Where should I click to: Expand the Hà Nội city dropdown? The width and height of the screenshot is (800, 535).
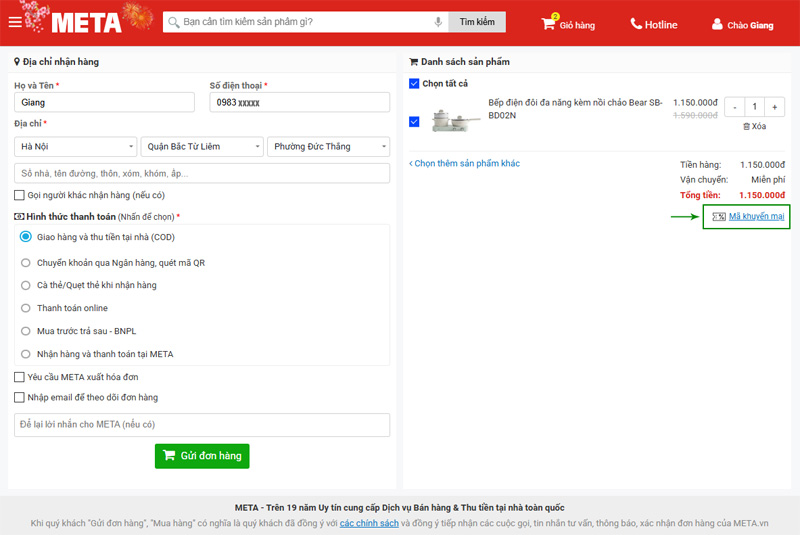point(74,147)
